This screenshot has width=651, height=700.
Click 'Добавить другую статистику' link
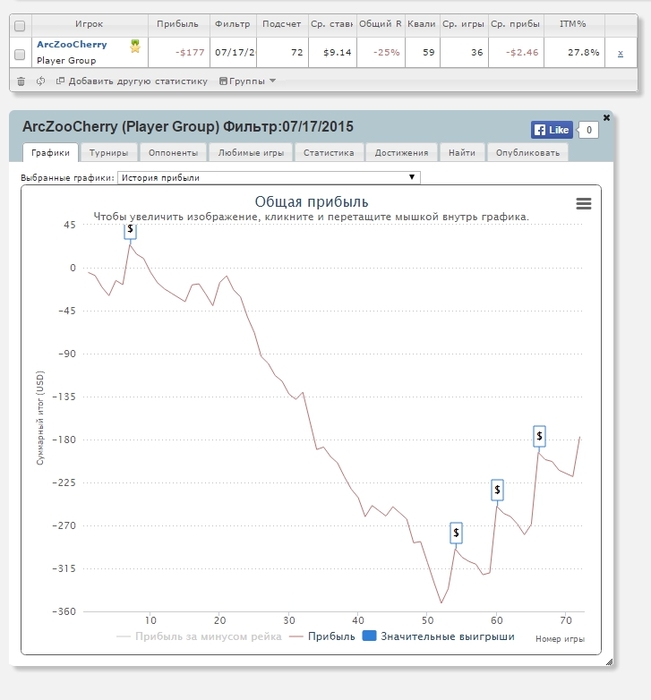132,81
